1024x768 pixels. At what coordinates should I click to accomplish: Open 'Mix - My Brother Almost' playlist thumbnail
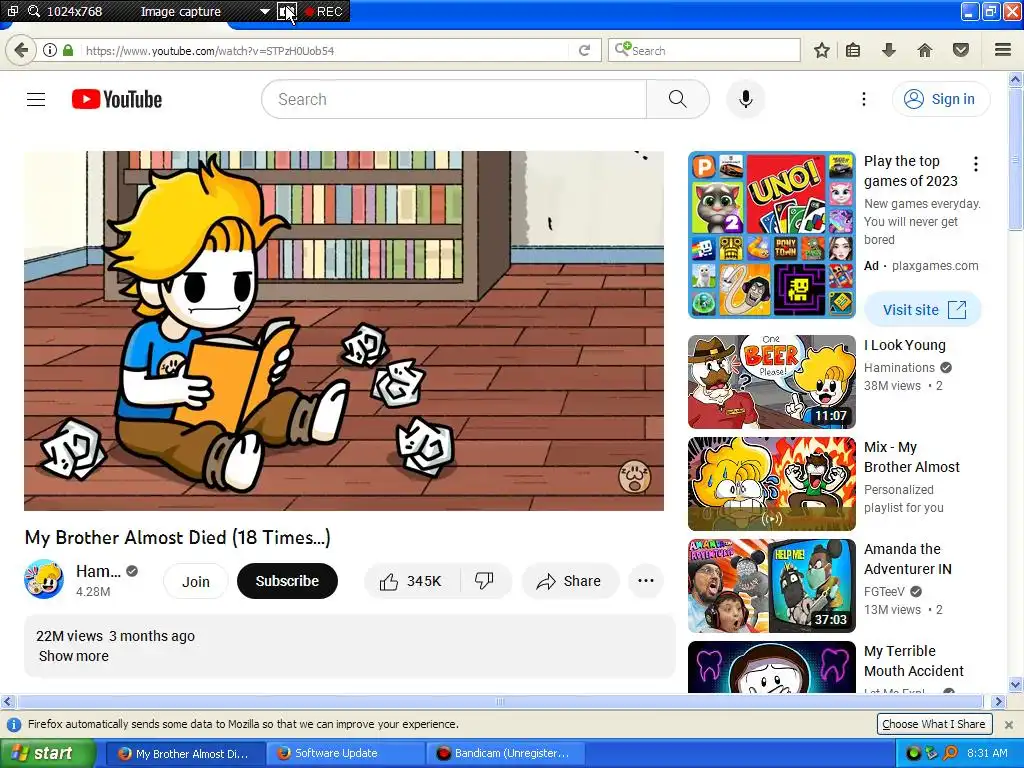pyautogui.click(x=771, y=484)
